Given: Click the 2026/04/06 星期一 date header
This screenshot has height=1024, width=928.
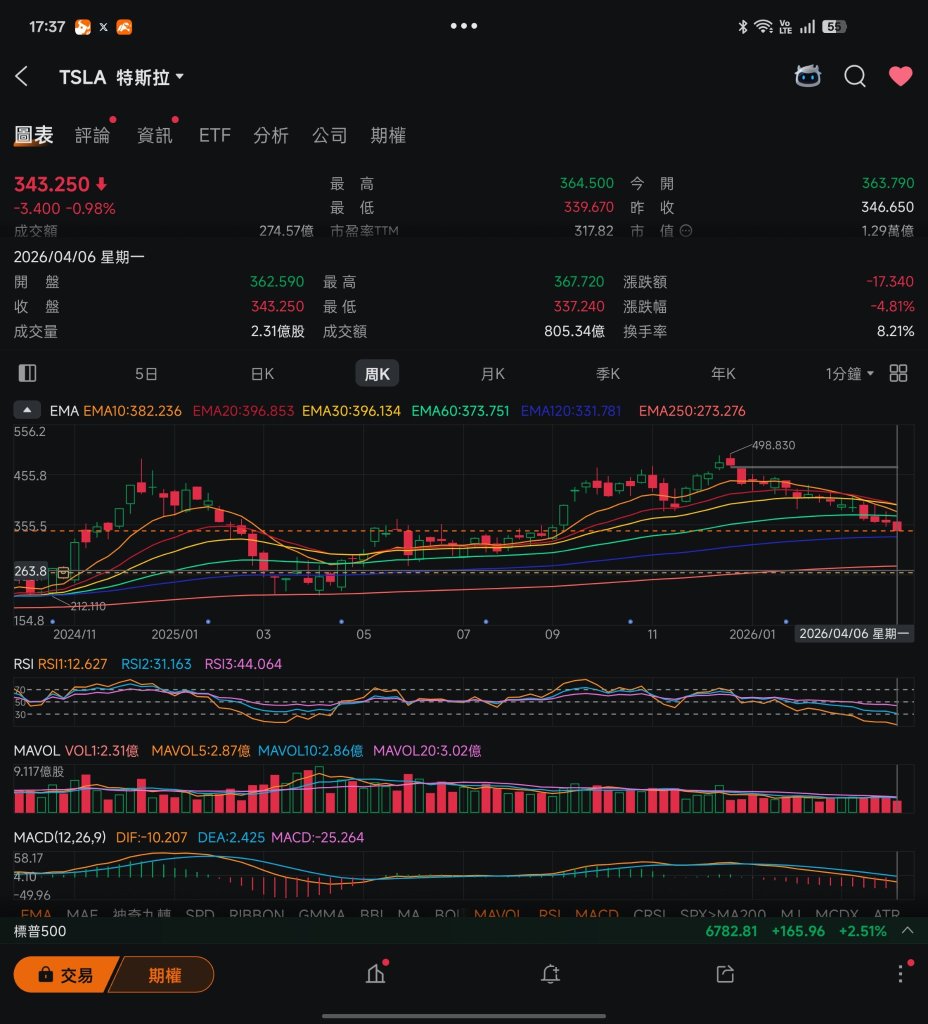Looking at the screenshot, I should [79, 257].
